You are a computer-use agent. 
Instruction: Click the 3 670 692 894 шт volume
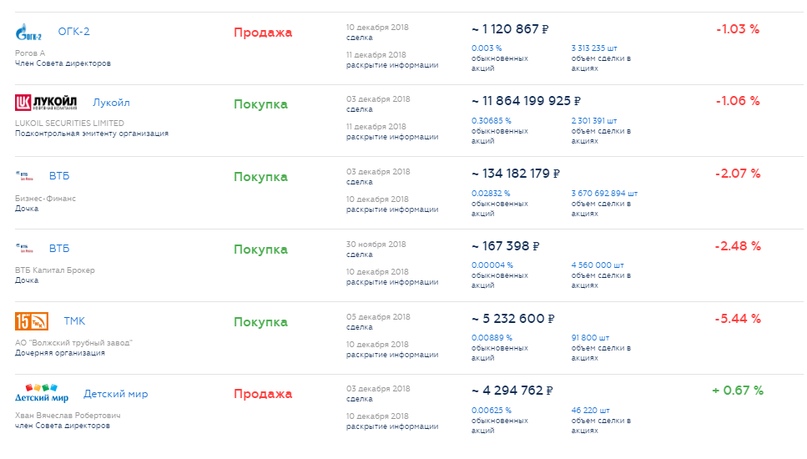tap(604, 193)
